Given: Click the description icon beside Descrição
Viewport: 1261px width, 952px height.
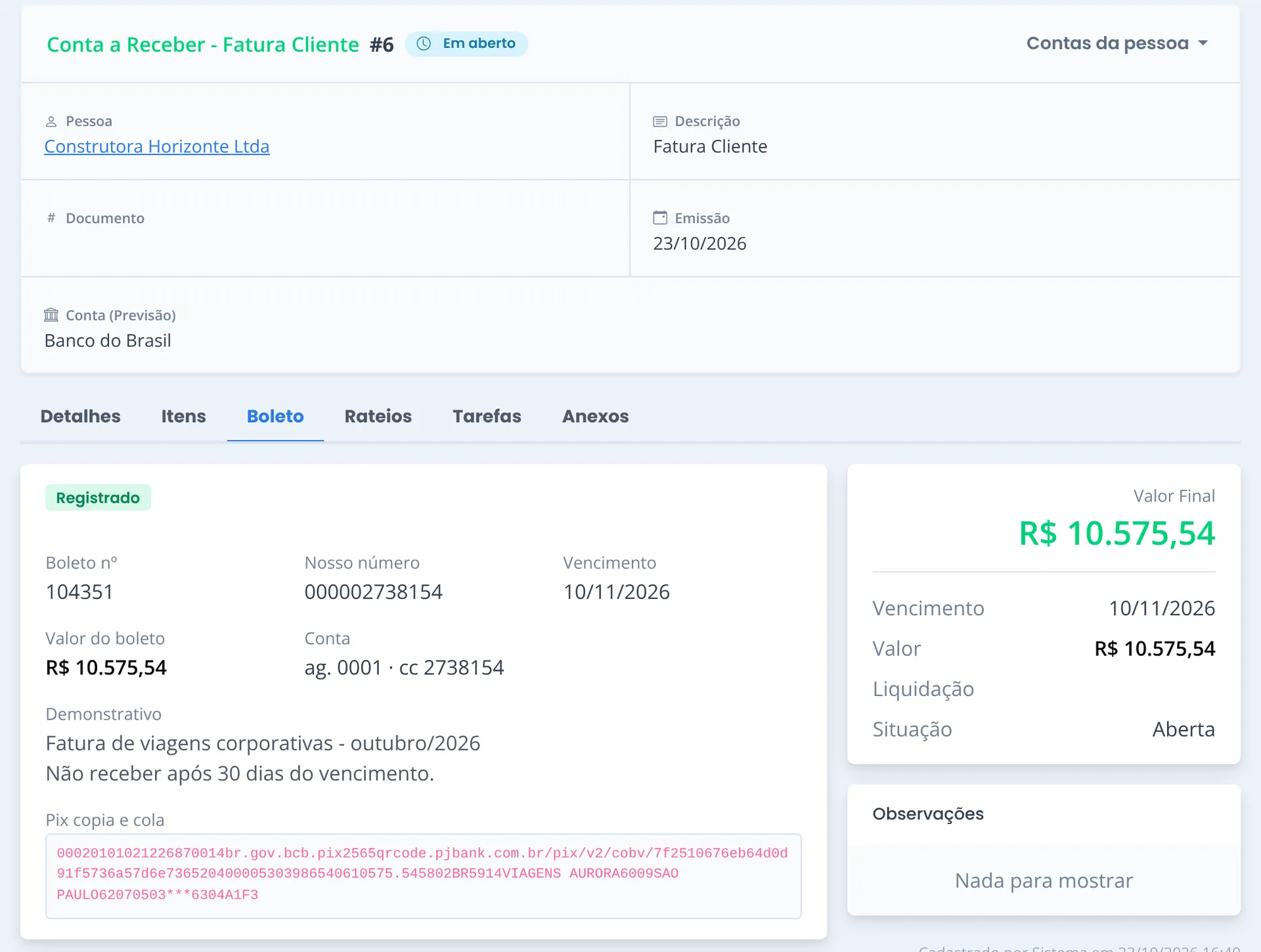Looking at the screenshot, I should click(x=660, y=121).
